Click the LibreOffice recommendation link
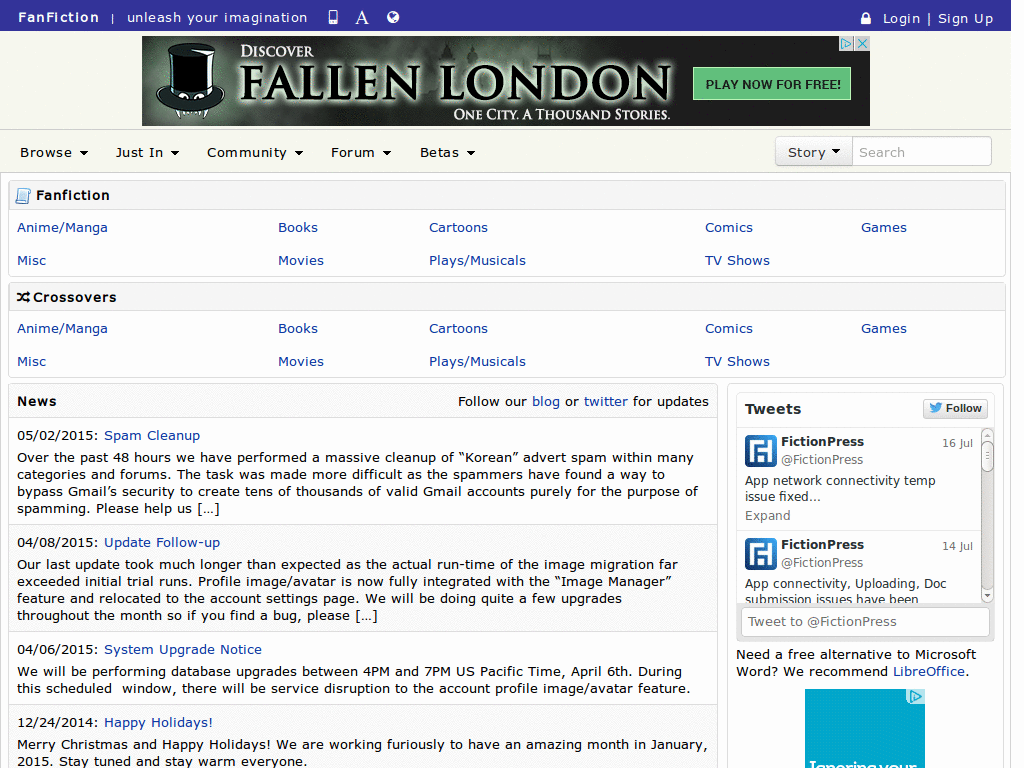Viewport: 1024px width, 768px height. click(x=928, y=671)
